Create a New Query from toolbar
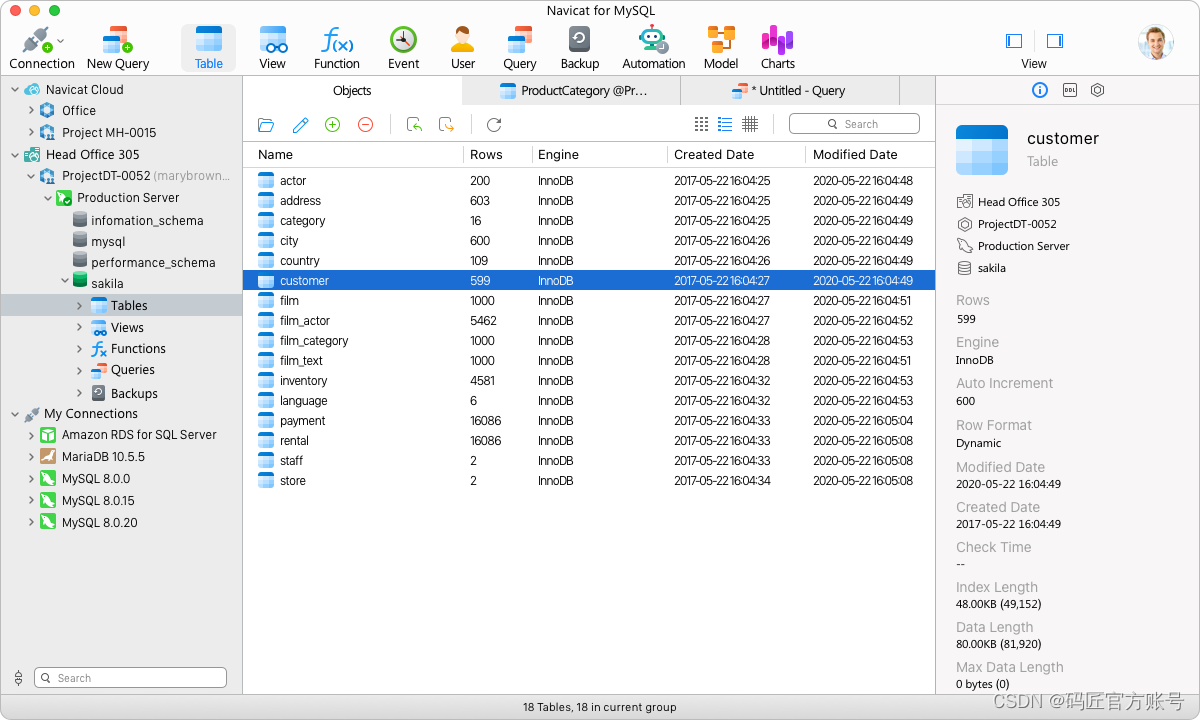The width and height of the screenshot is (1200, 720). click(x=118, y=47)
